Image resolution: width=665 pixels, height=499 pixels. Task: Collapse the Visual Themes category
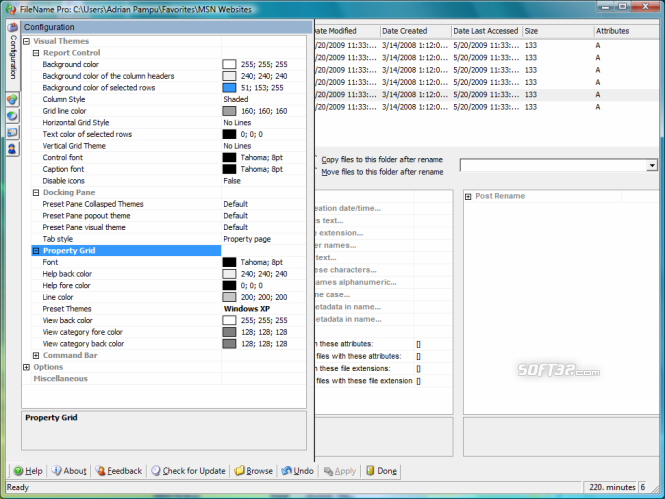point(26,41)
